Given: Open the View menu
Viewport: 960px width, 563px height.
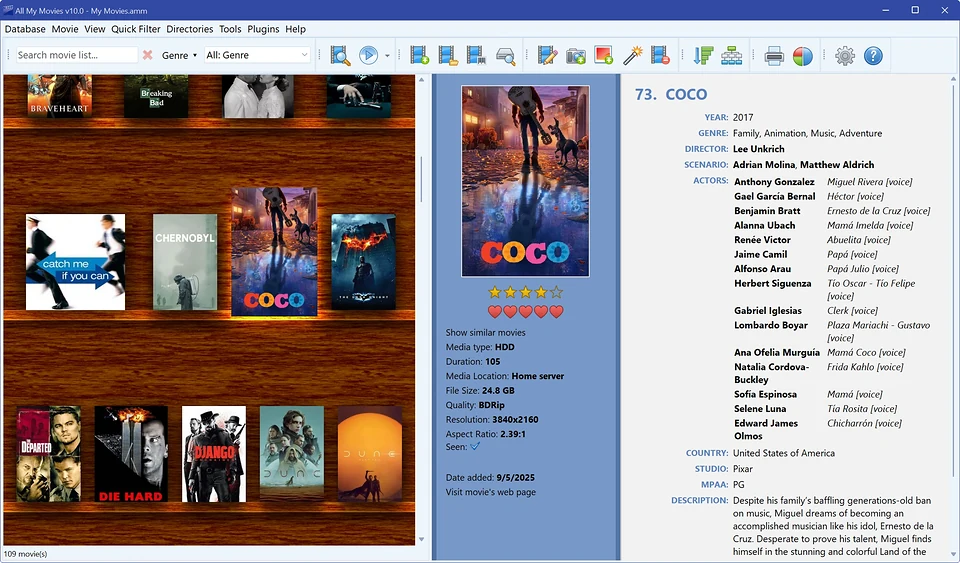Looking at the screenshot, I should 95,29.
